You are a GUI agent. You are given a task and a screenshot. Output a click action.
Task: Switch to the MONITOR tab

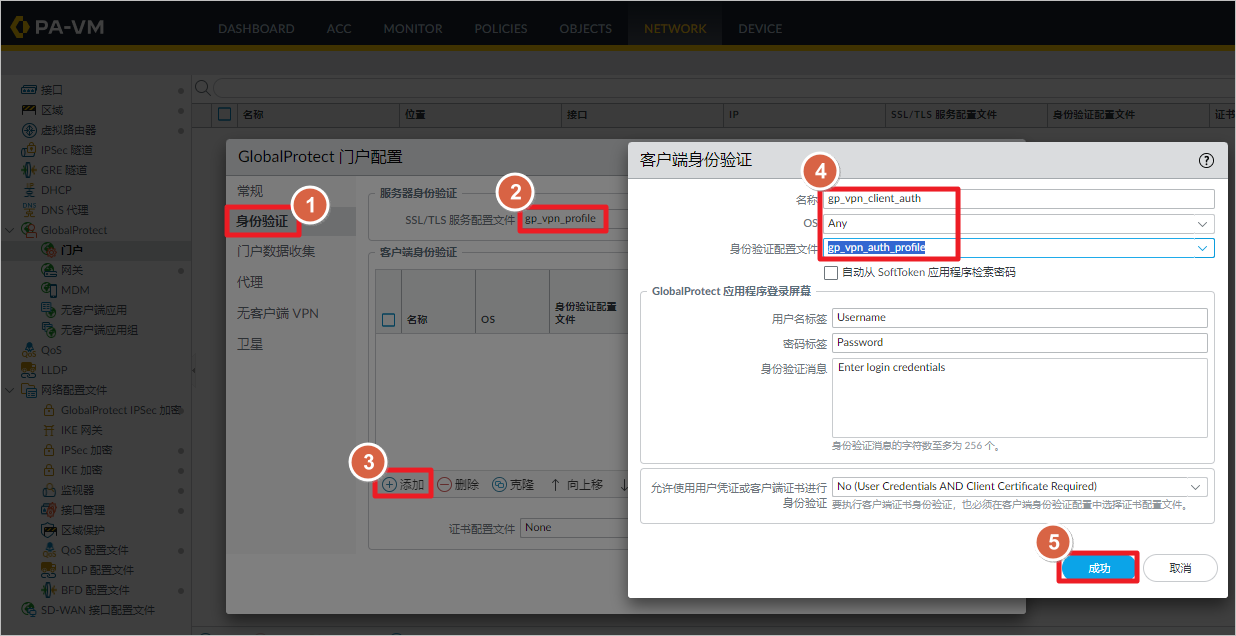point(413,28)
